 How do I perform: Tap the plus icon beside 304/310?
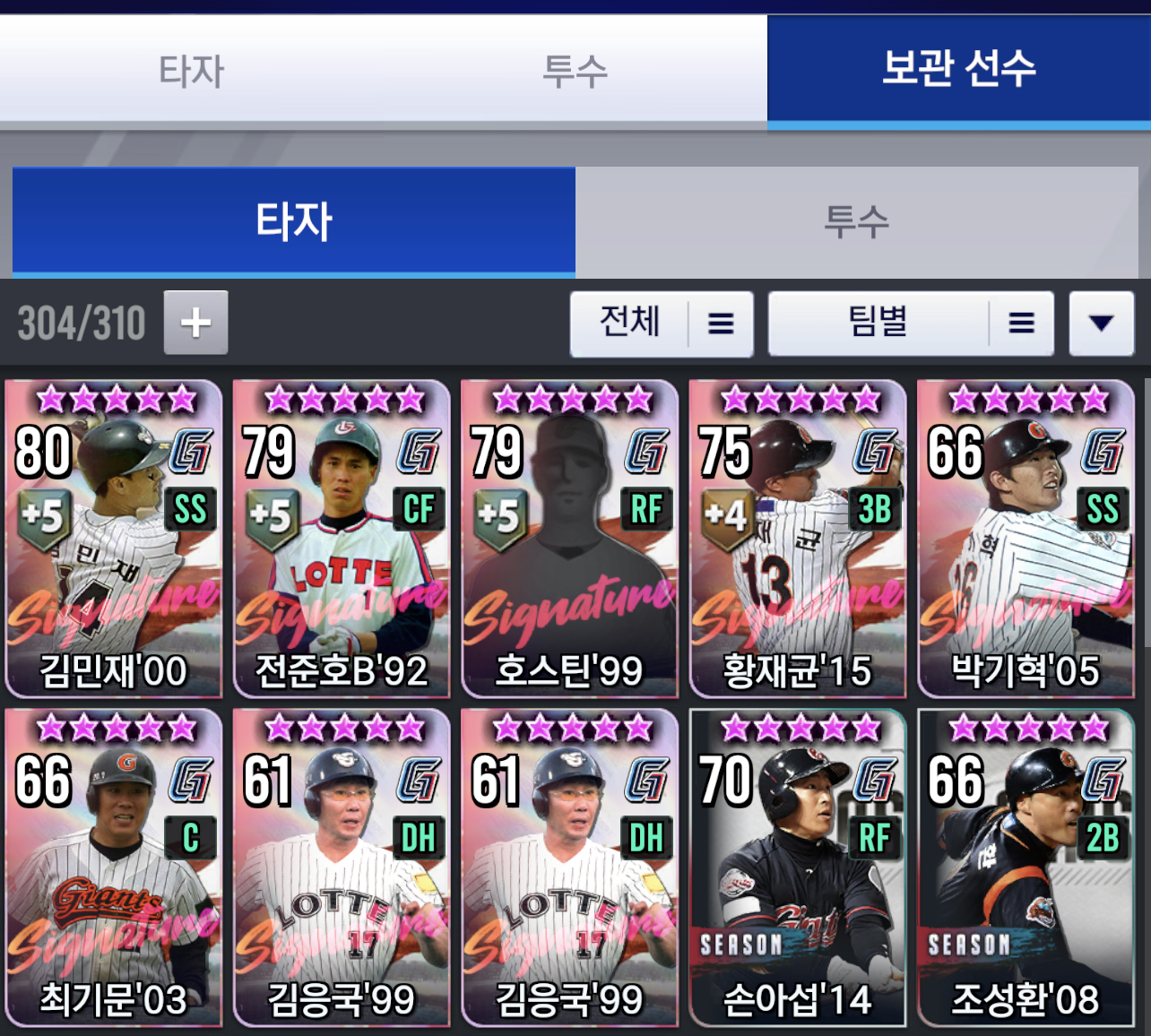point(195,323)
